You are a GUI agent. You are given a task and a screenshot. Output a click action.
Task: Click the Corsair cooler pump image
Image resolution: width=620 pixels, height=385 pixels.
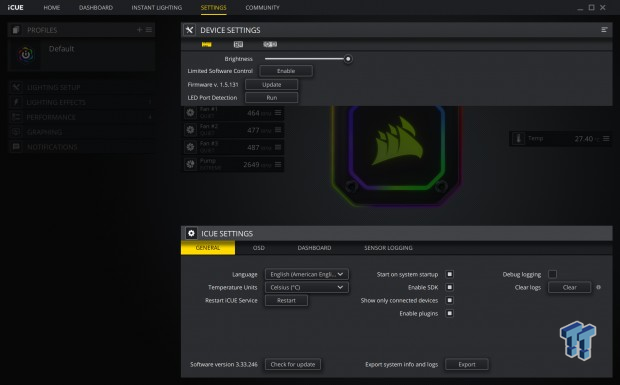click(397, 155)
